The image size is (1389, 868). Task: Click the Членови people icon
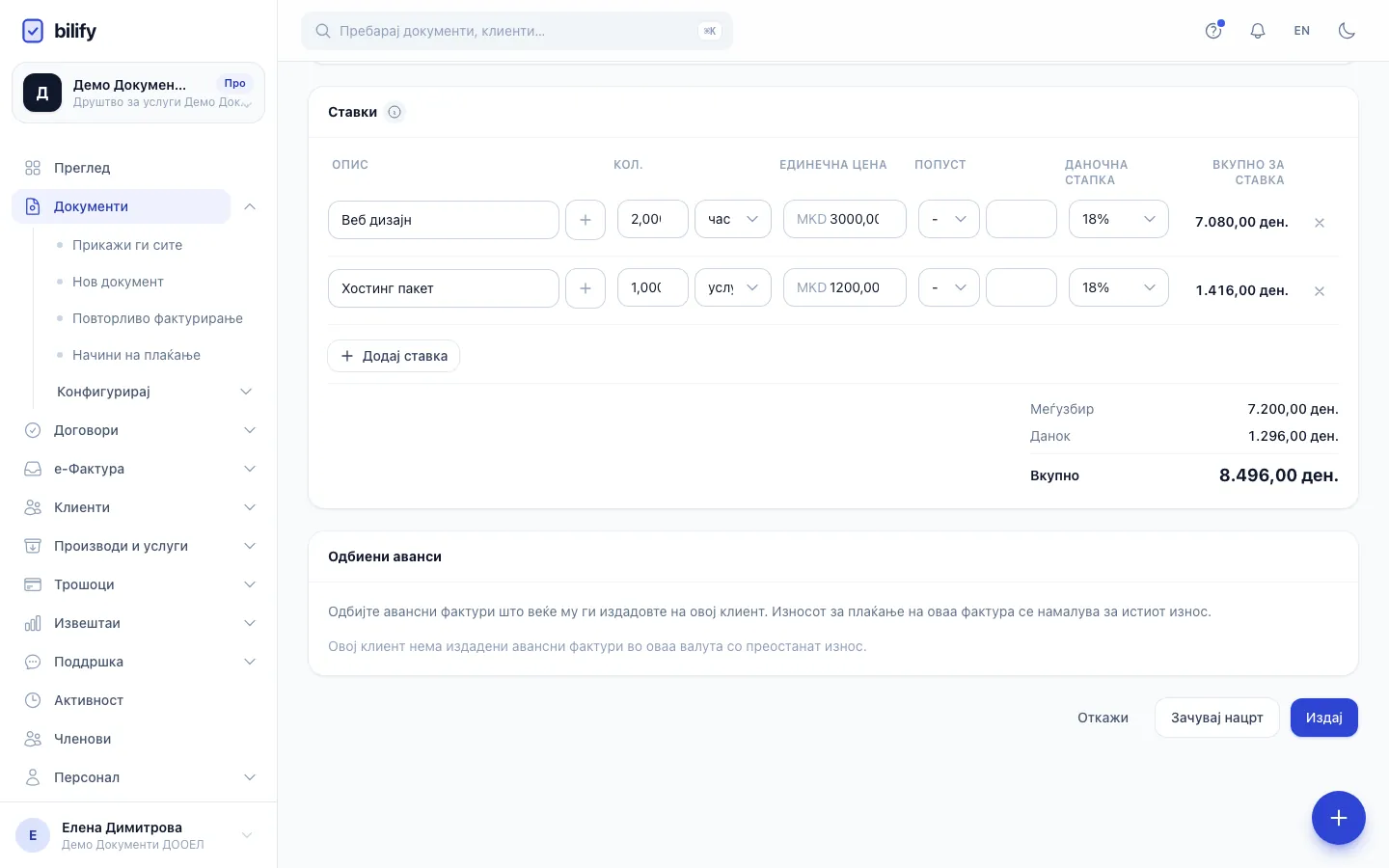click(x=33, y=739)
